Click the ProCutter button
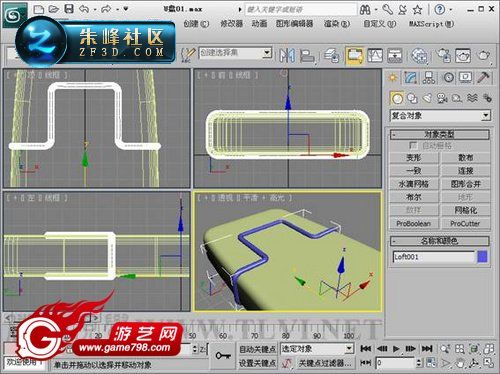 pyautogui.click(x=465, y=223)
